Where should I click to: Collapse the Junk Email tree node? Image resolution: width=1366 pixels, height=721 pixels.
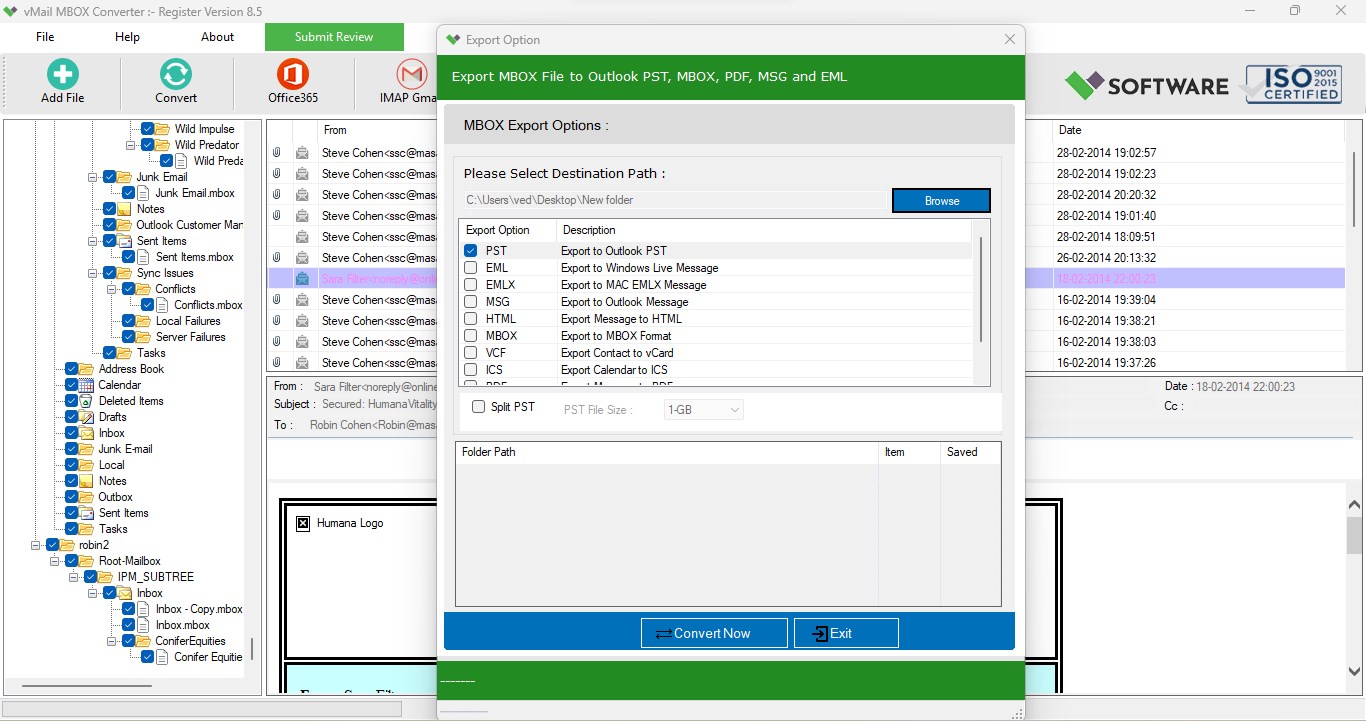(92, 177)
